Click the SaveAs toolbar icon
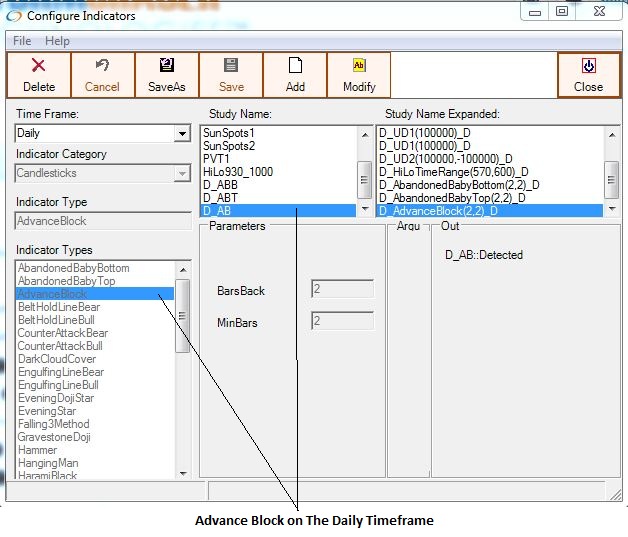The height and width of the screenshot is (537, 628). (166, 66)
